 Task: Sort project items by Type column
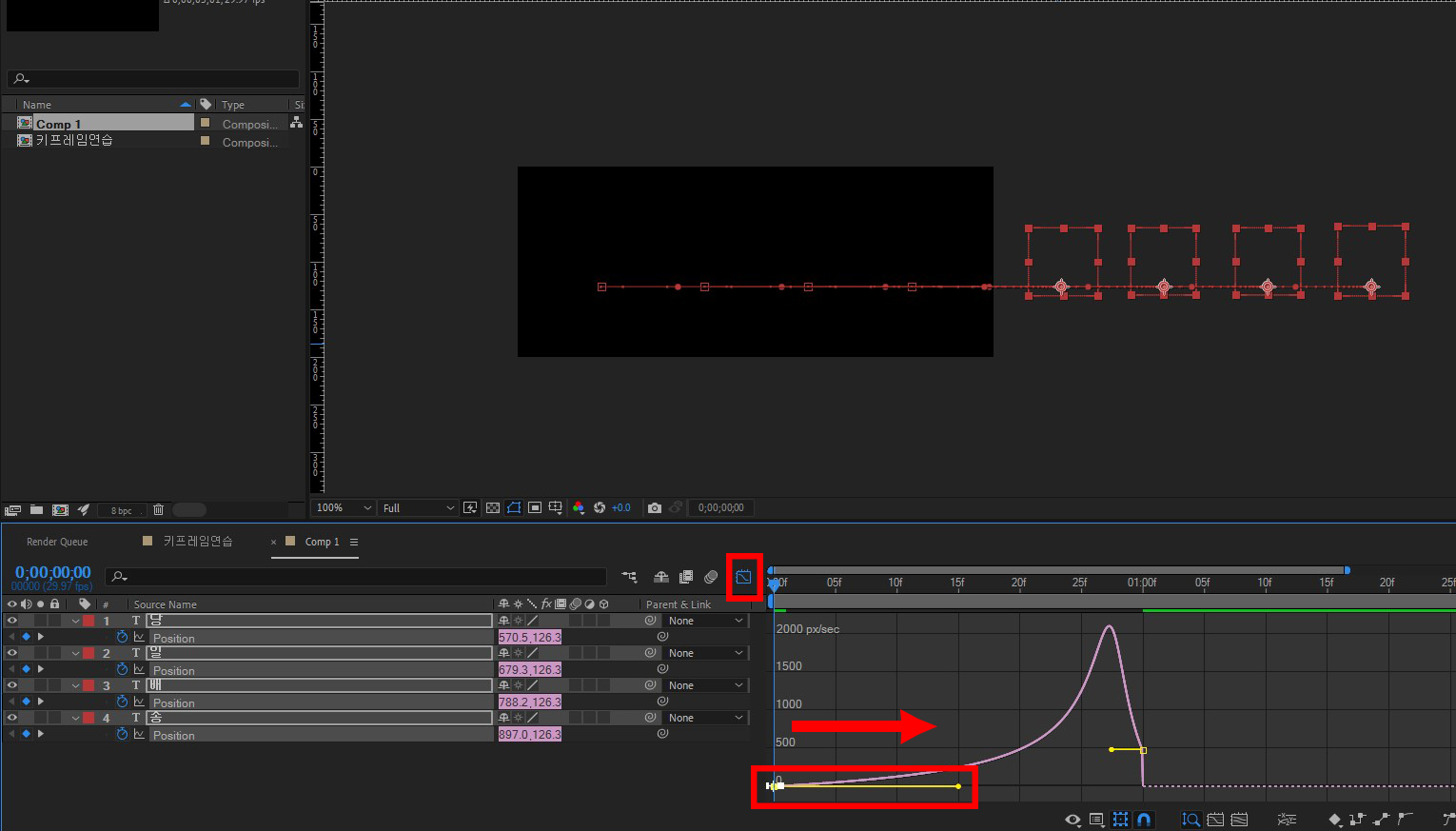click(233, 105)
